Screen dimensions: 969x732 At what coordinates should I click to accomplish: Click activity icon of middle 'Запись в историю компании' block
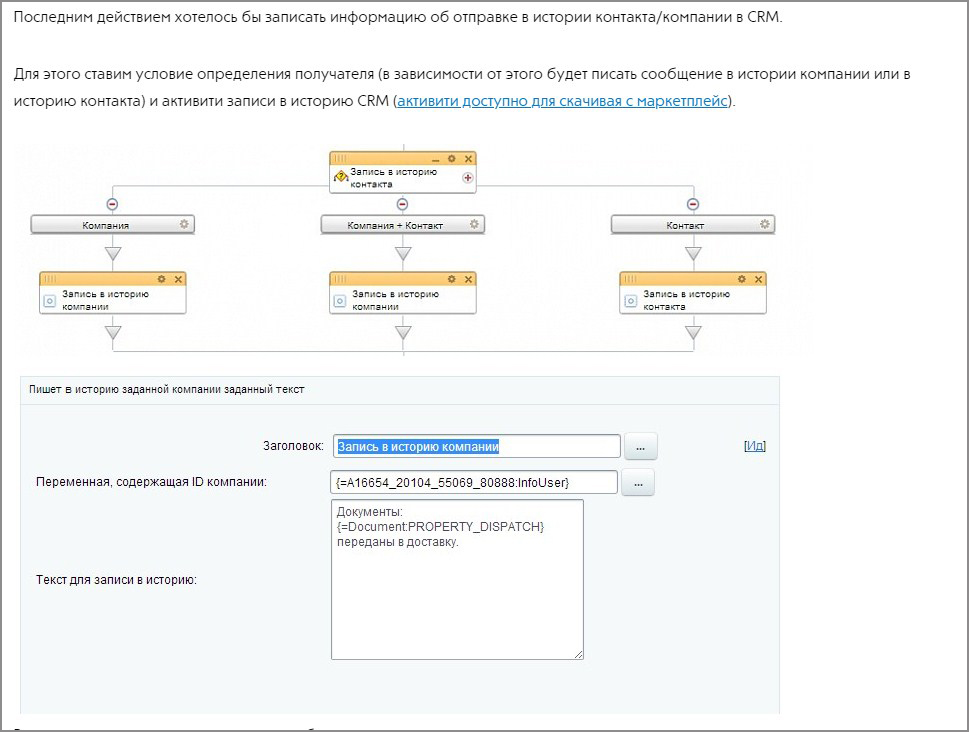point(340,301)
